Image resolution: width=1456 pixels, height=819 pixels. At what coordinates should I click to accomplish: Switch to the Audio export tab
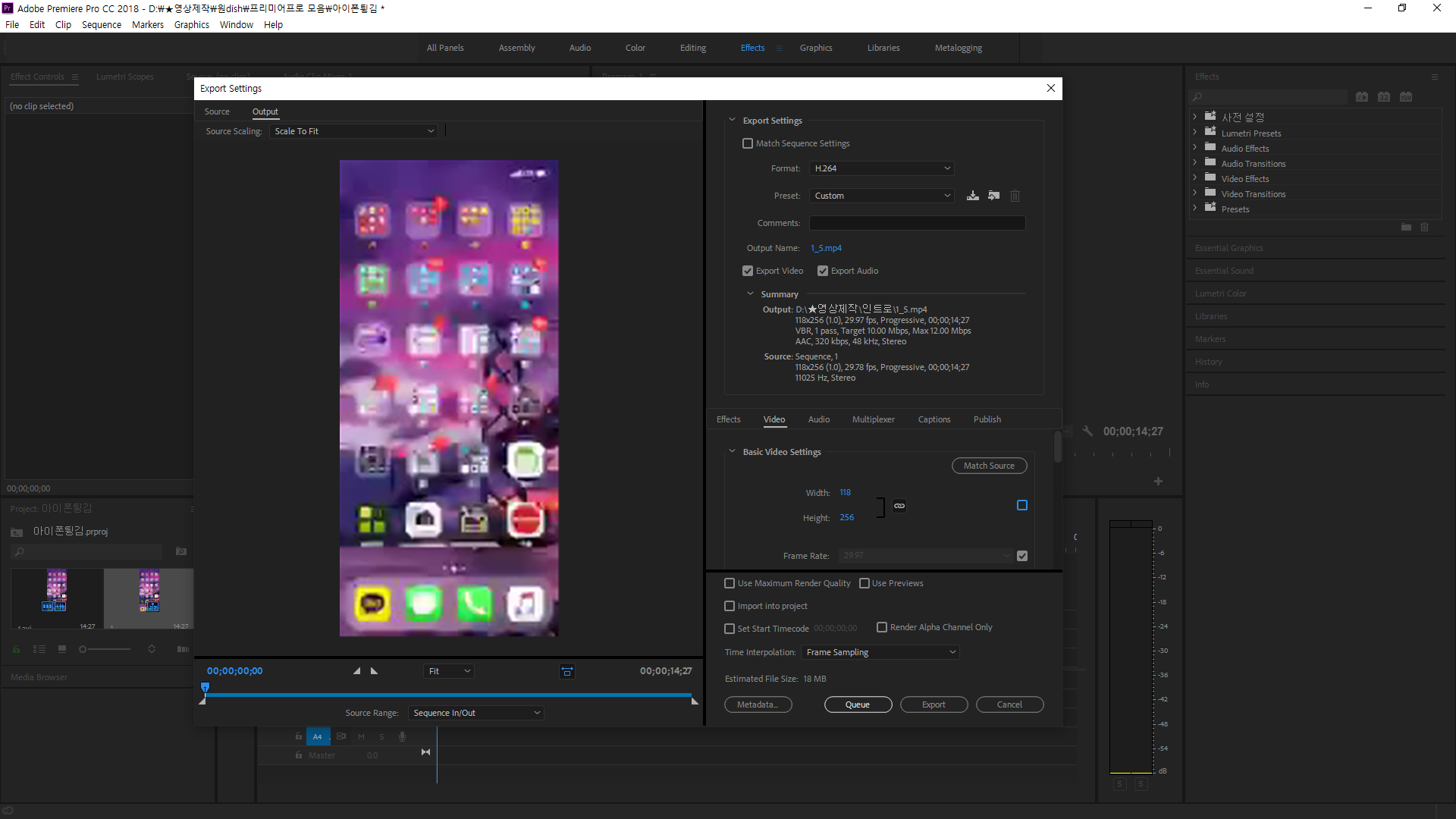[x=818, y=419]
